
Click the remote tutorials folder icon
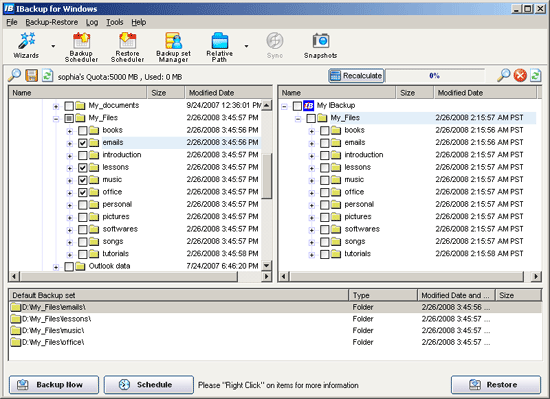tap(336, 254)
